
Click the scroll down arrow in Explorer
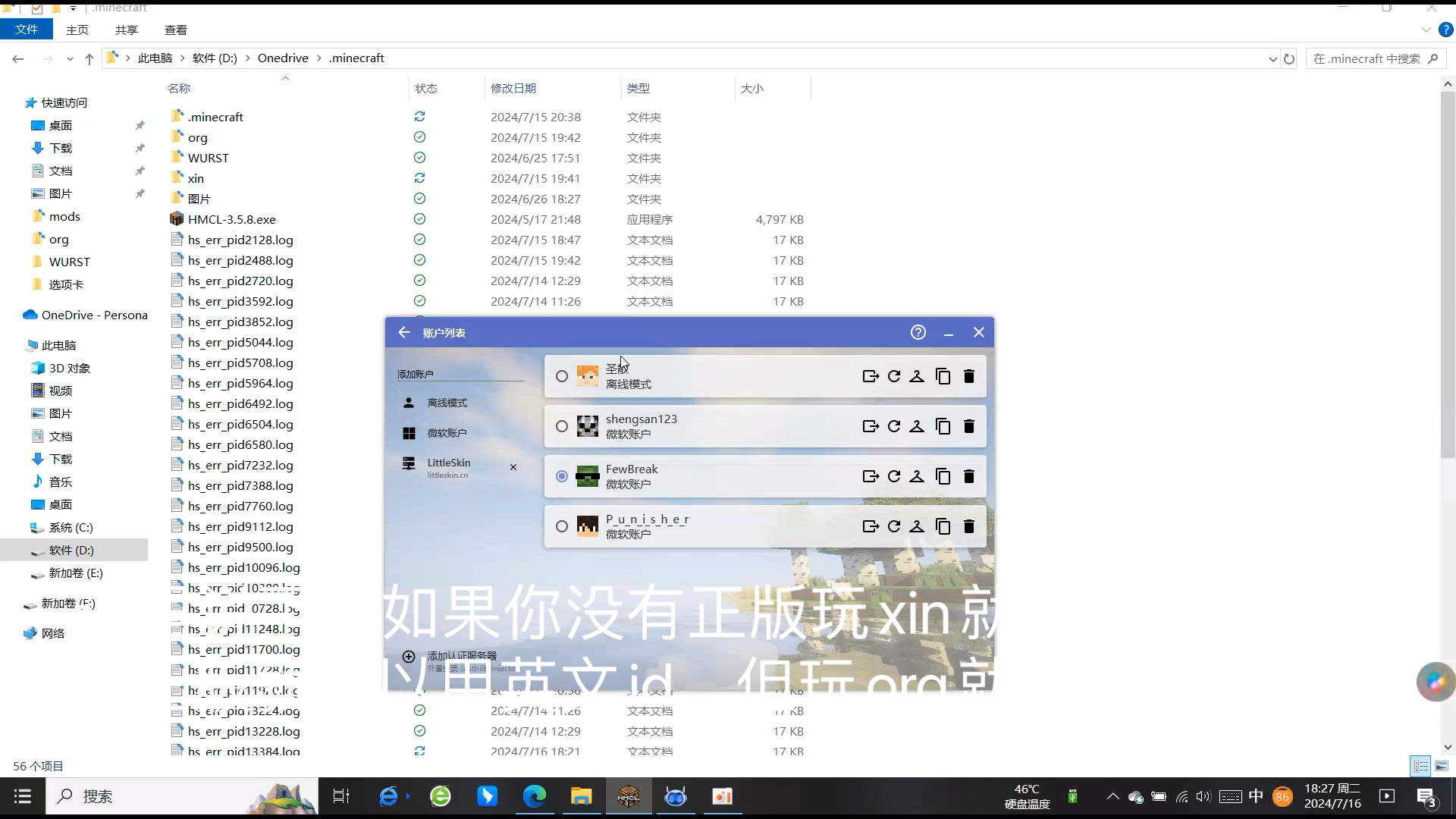coord(1448,747)
